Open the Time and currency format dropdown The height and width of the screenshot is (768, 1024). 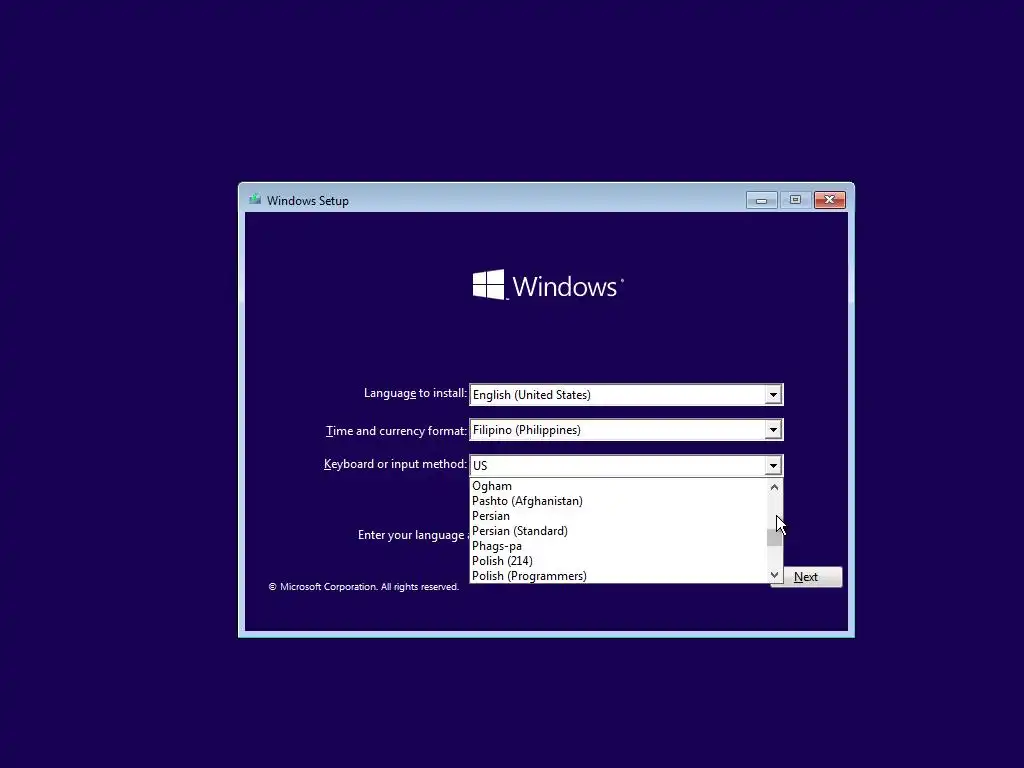point(773,430)
